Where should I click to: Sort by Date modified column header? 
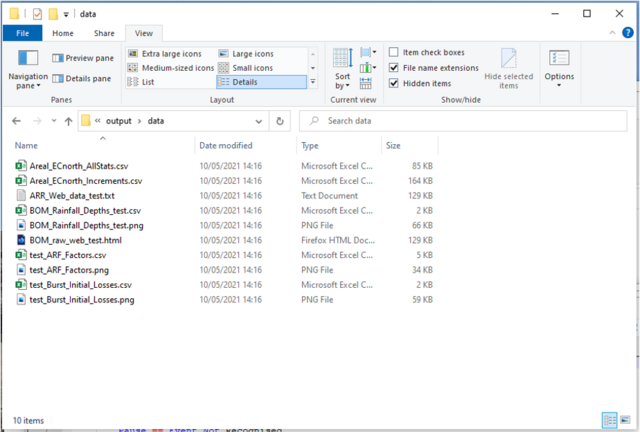click(x=226, y=146)
